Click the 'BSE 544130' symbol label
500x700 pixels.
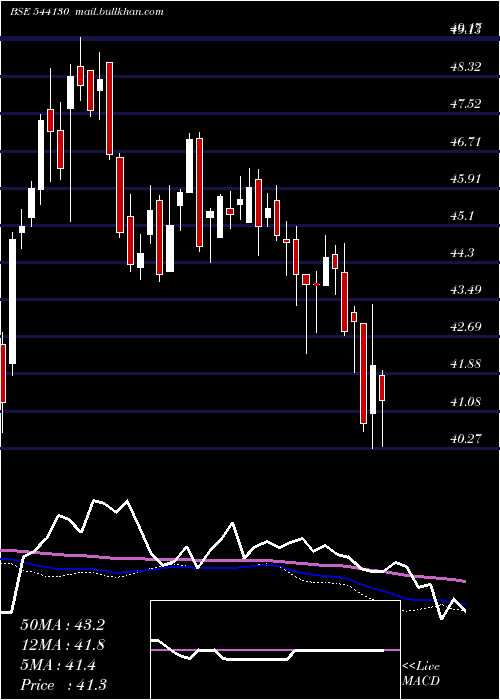(39, 12)
